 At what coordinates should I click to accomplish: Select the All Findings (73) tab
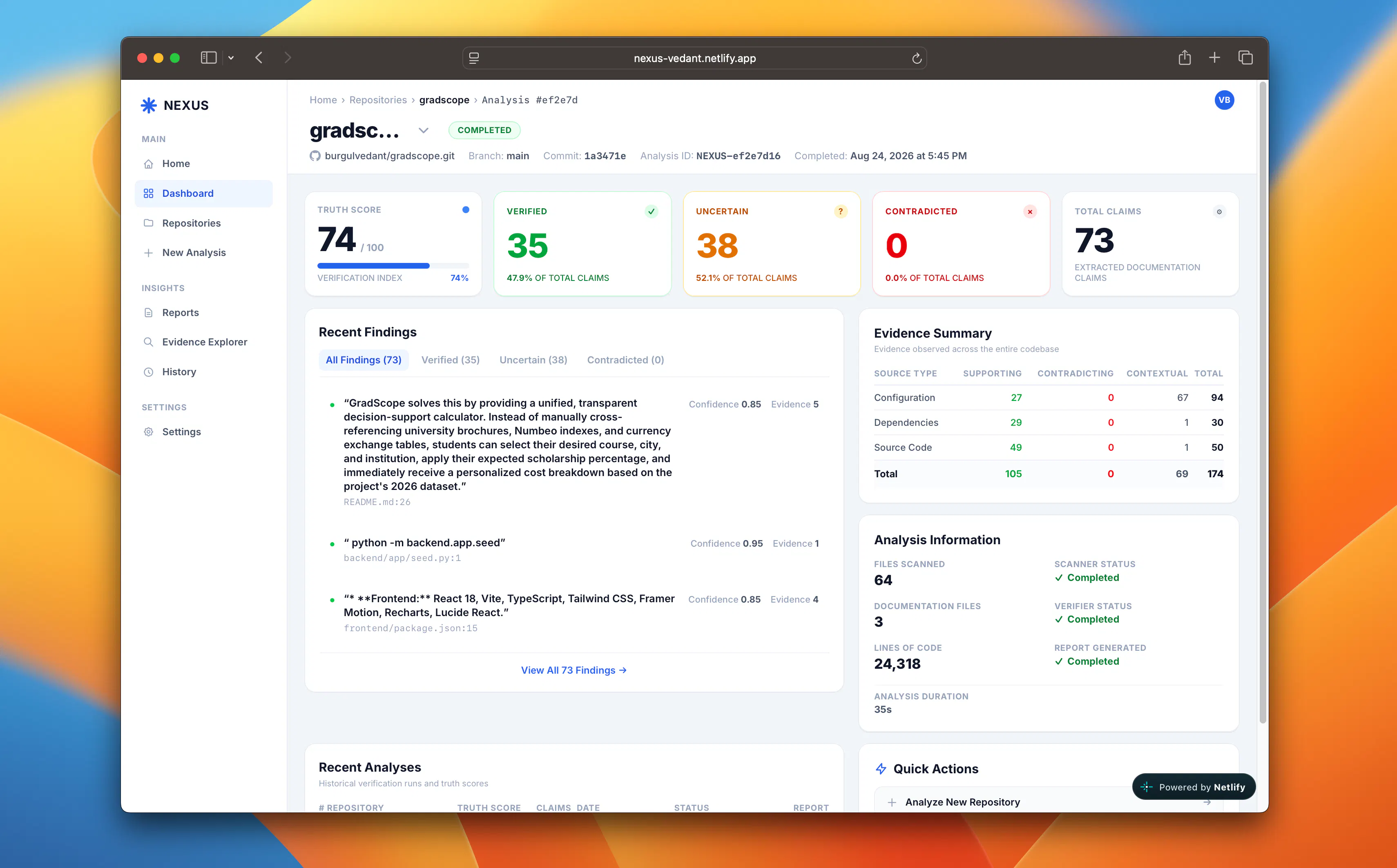point(364,360)
